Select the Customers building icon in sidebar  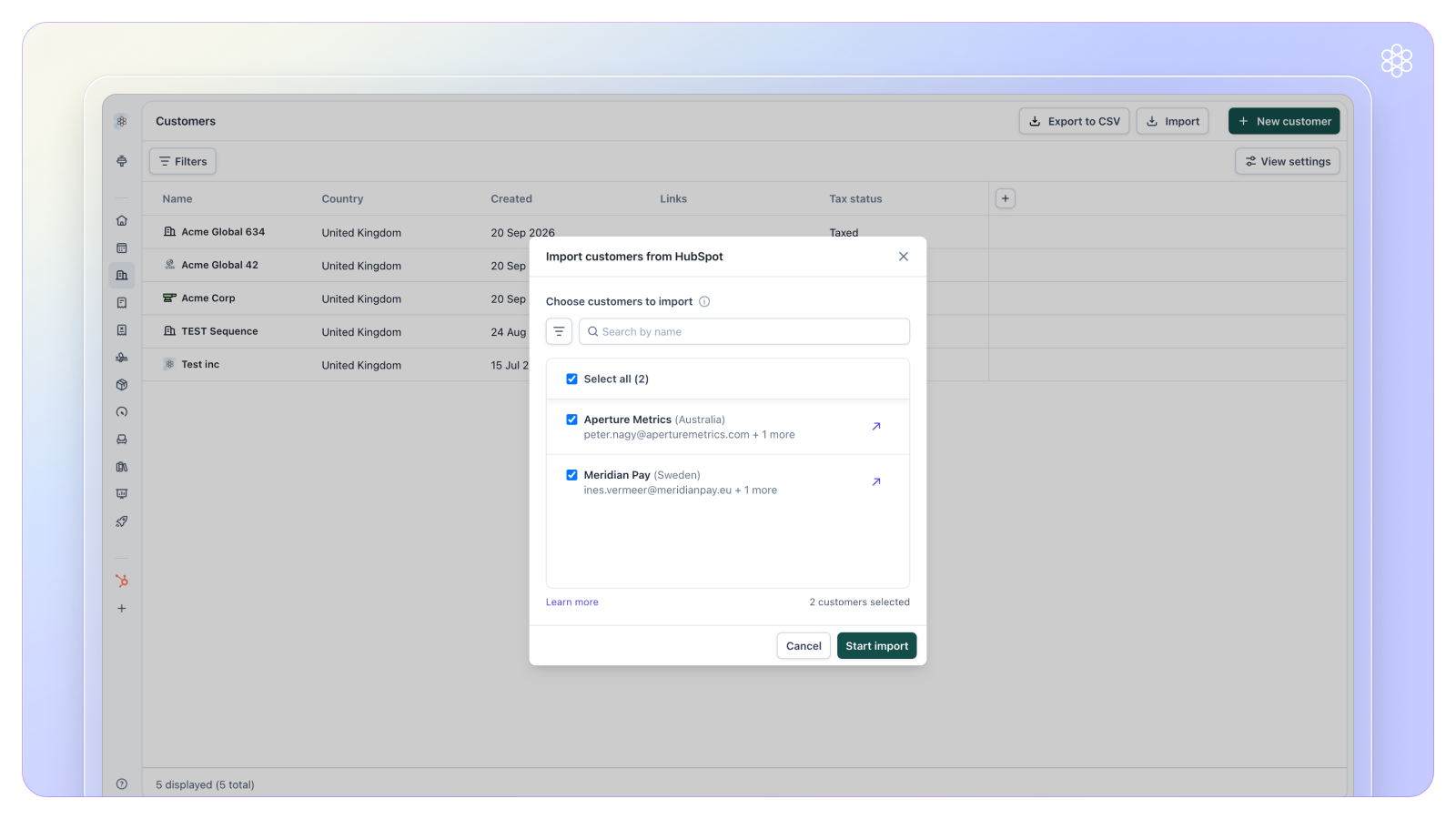(x=122, y=275)
